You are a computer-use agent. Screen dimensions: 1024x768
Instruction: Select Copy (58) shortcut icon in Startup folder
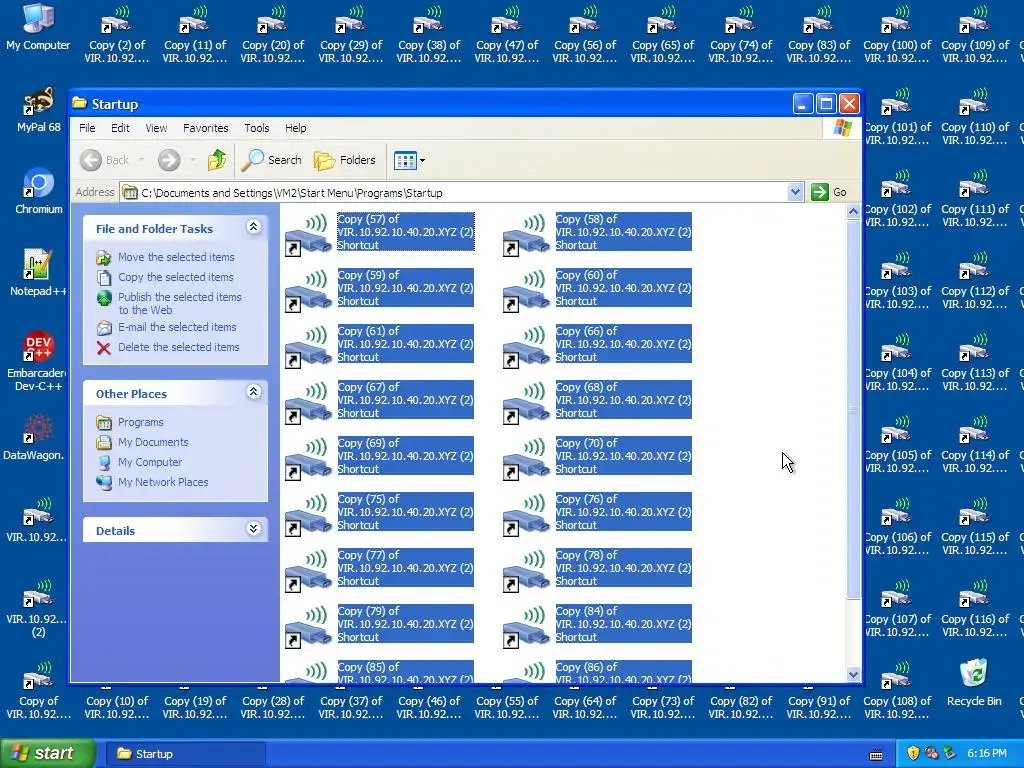[x=526, y=234]
